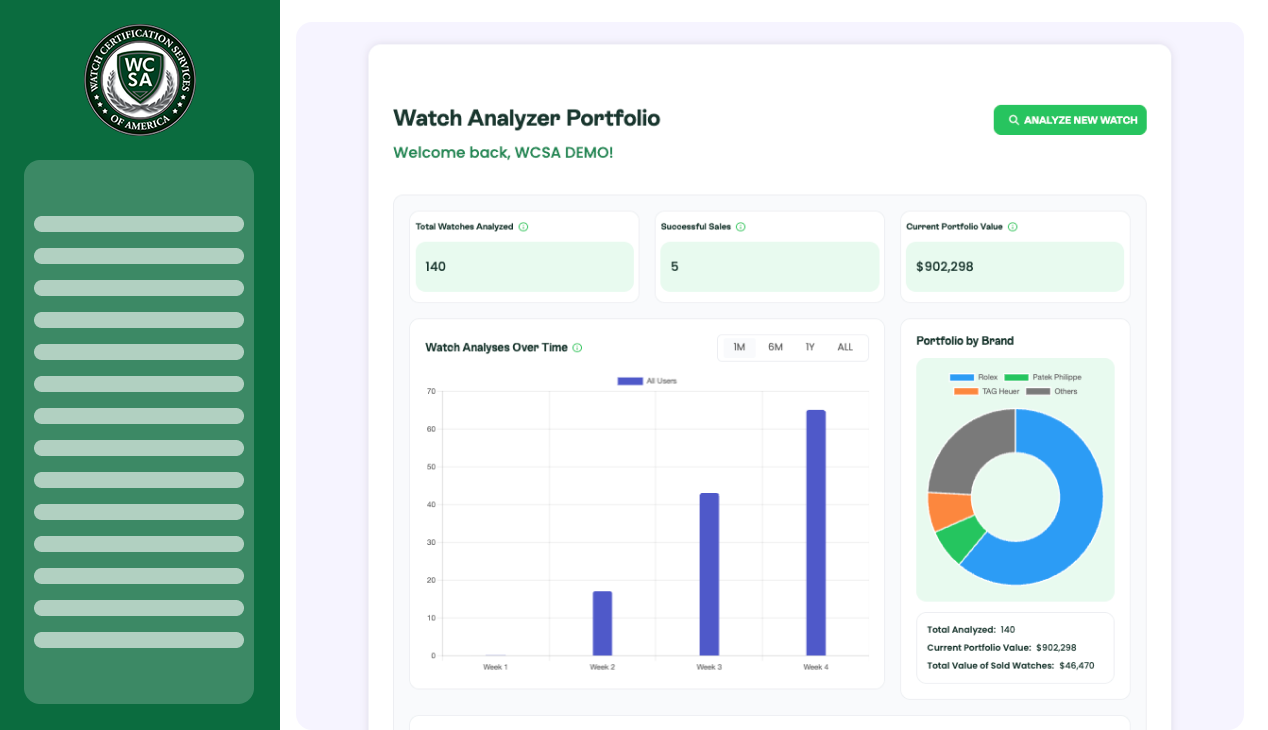
Task: Toggle Rolex in the brand legend
Action: (x=974, y=377)
